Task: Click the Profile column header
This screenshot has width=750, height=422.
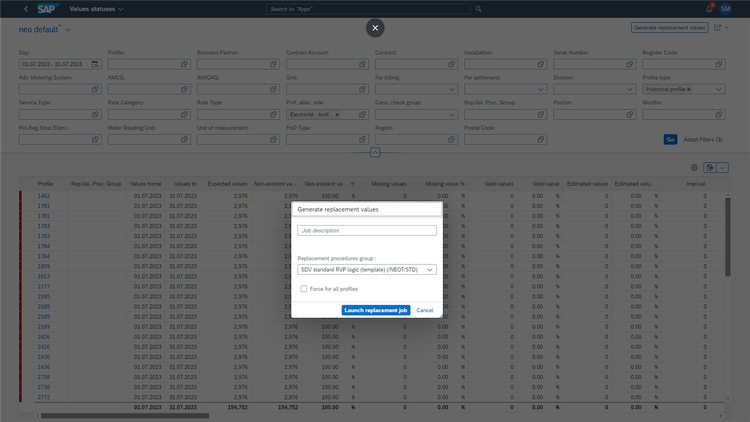Action: pyautogui.click(x=45, y=184)
